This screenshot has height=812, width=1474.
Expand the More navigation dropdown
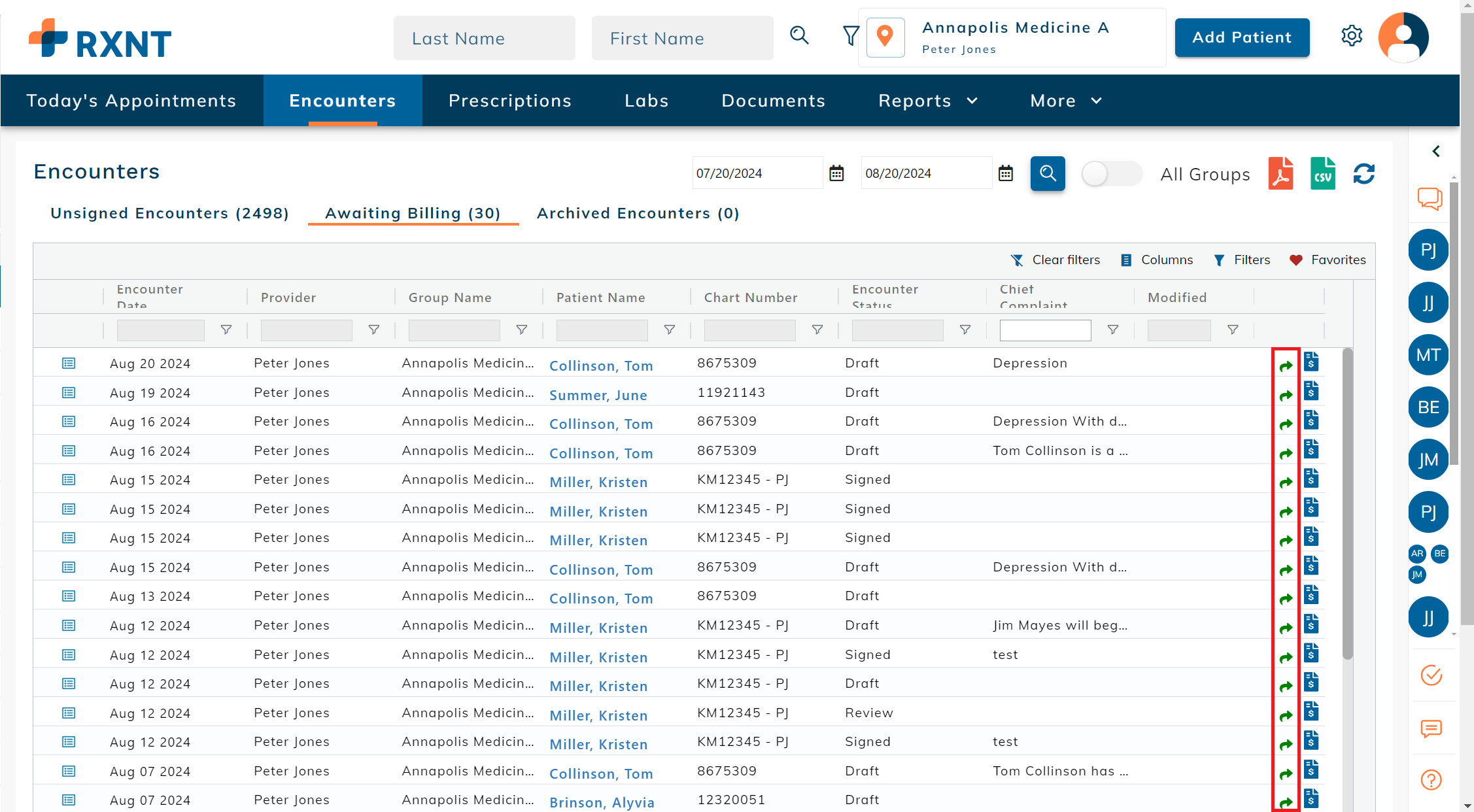1066,100
